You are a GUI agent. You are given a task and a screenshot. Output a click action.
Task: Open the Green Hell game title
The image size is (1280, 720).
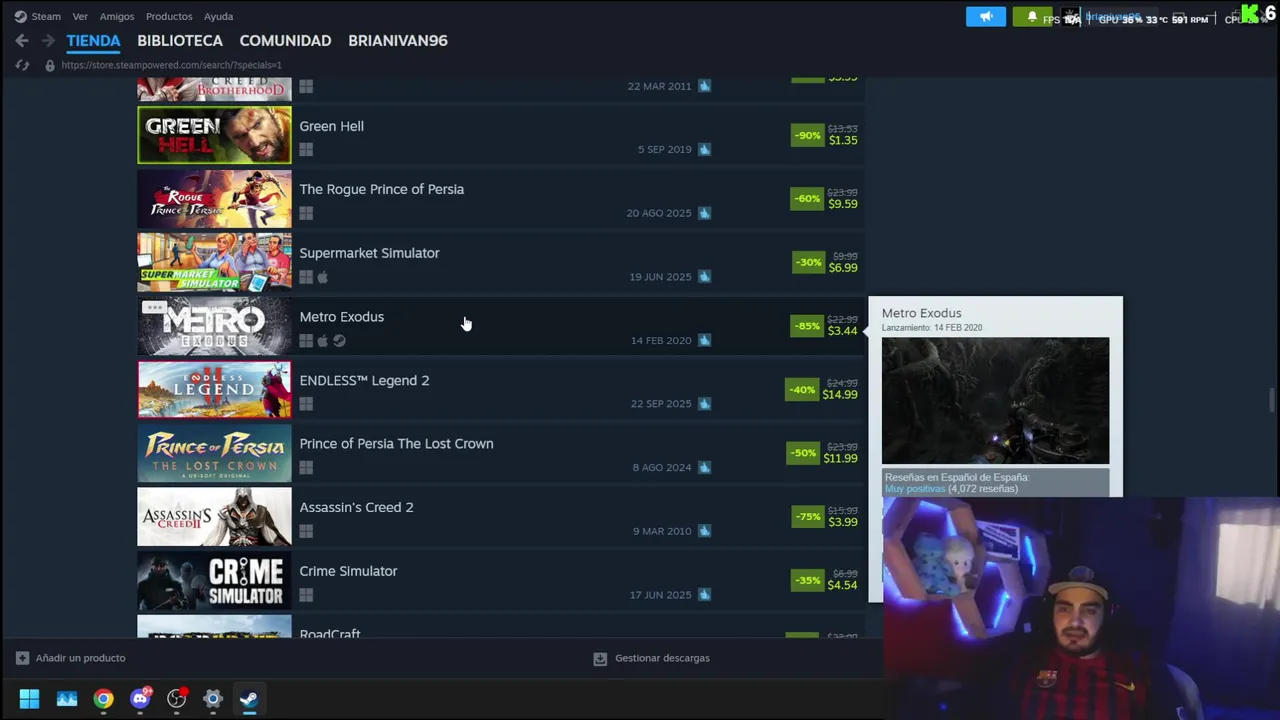pyautogui.click(x=331, y=126)
